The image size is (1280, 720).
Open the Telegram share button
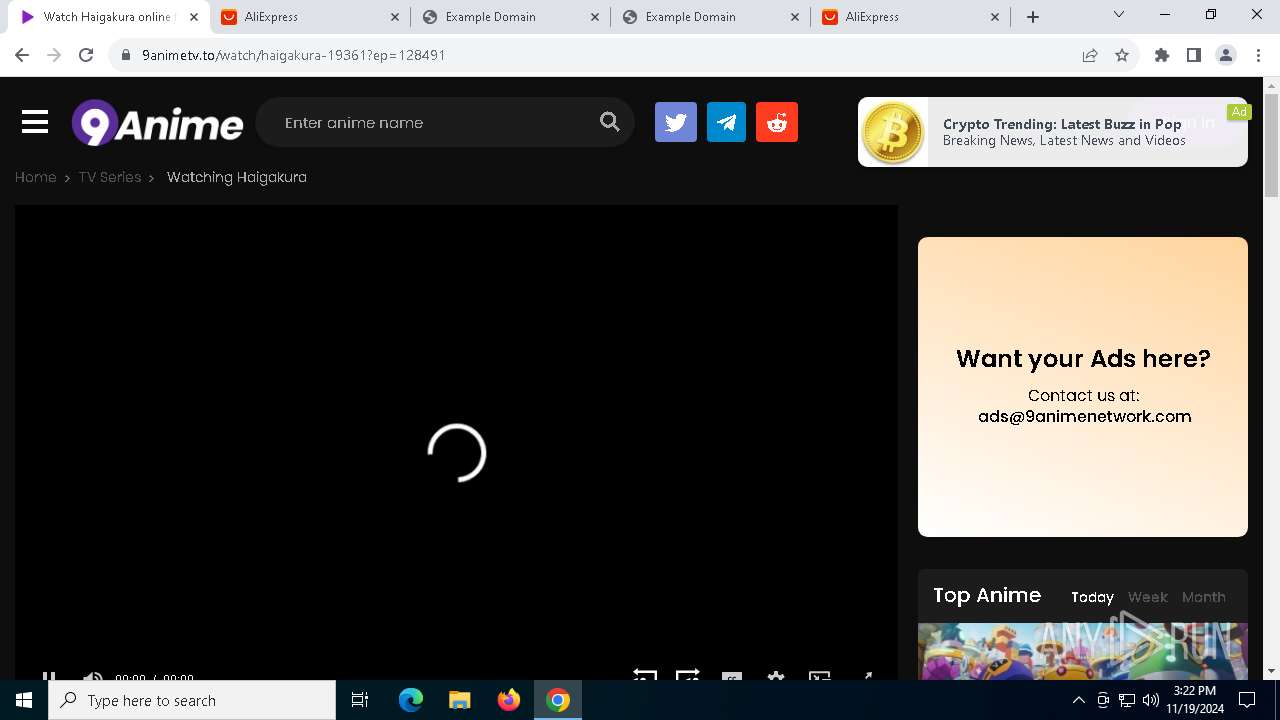(x=726, y=122)
